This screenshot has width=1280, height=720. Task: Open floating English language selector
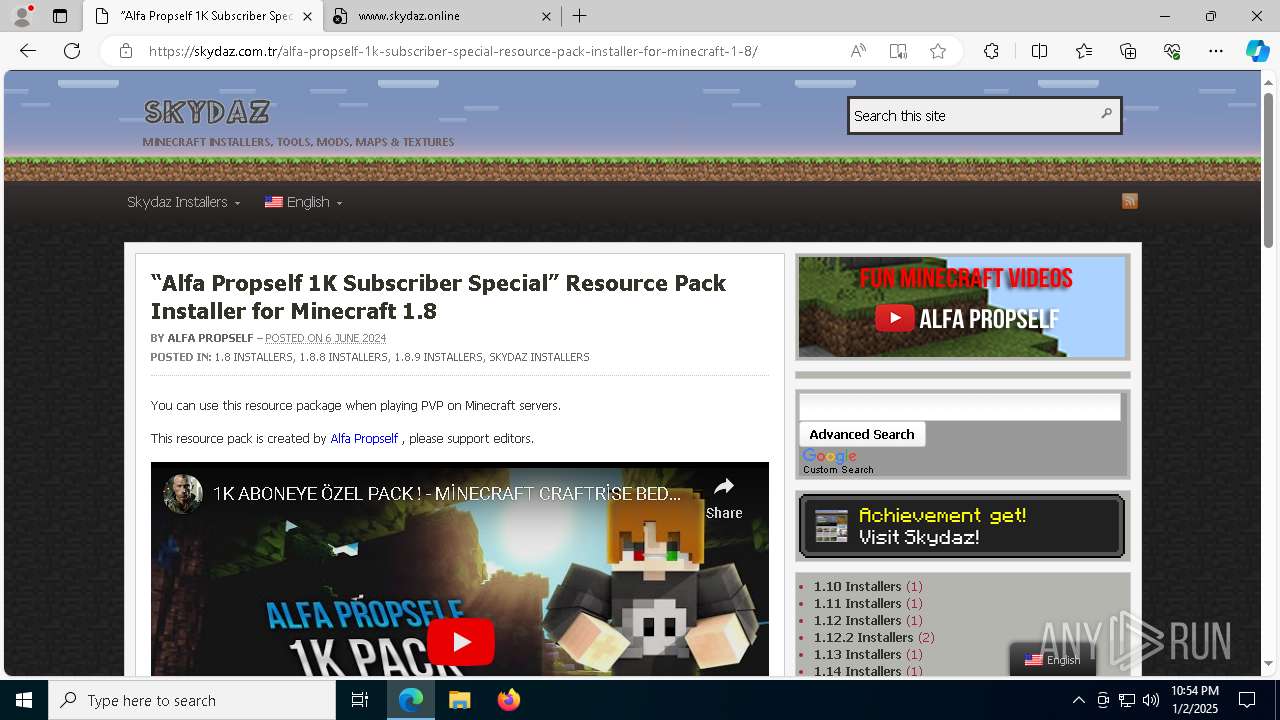point(1052,660)
